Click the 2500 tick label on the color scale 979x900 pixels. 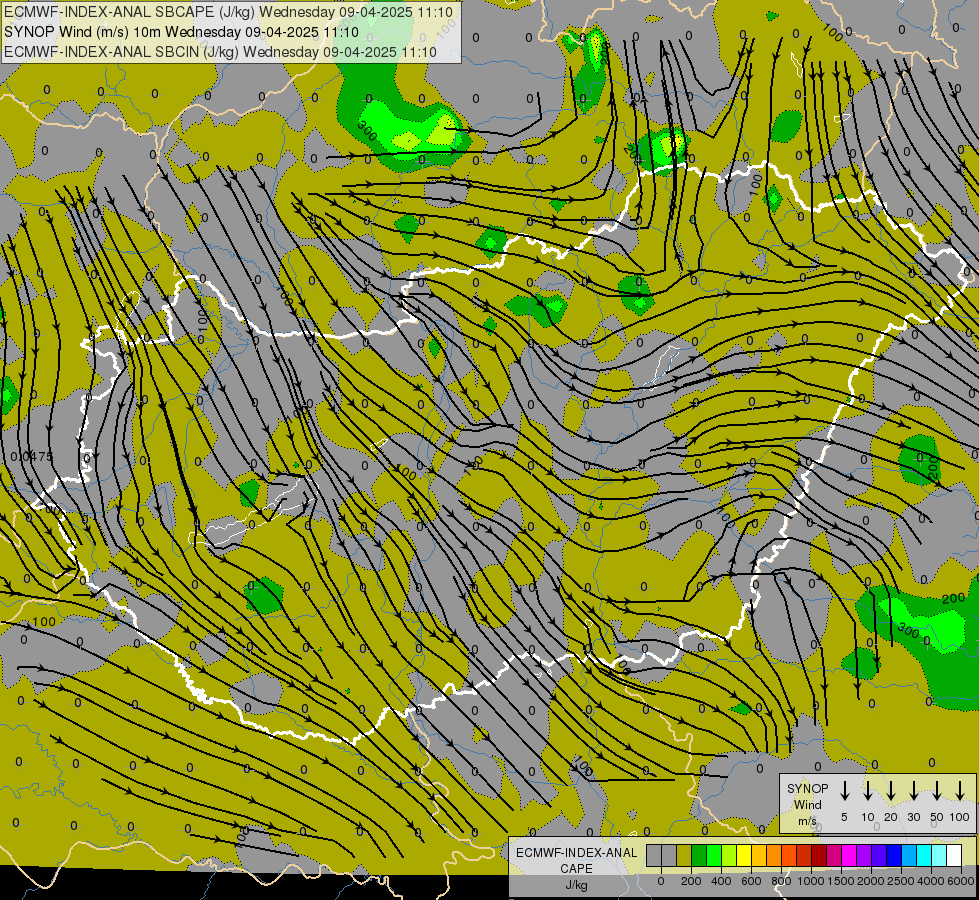click(901, 881)
